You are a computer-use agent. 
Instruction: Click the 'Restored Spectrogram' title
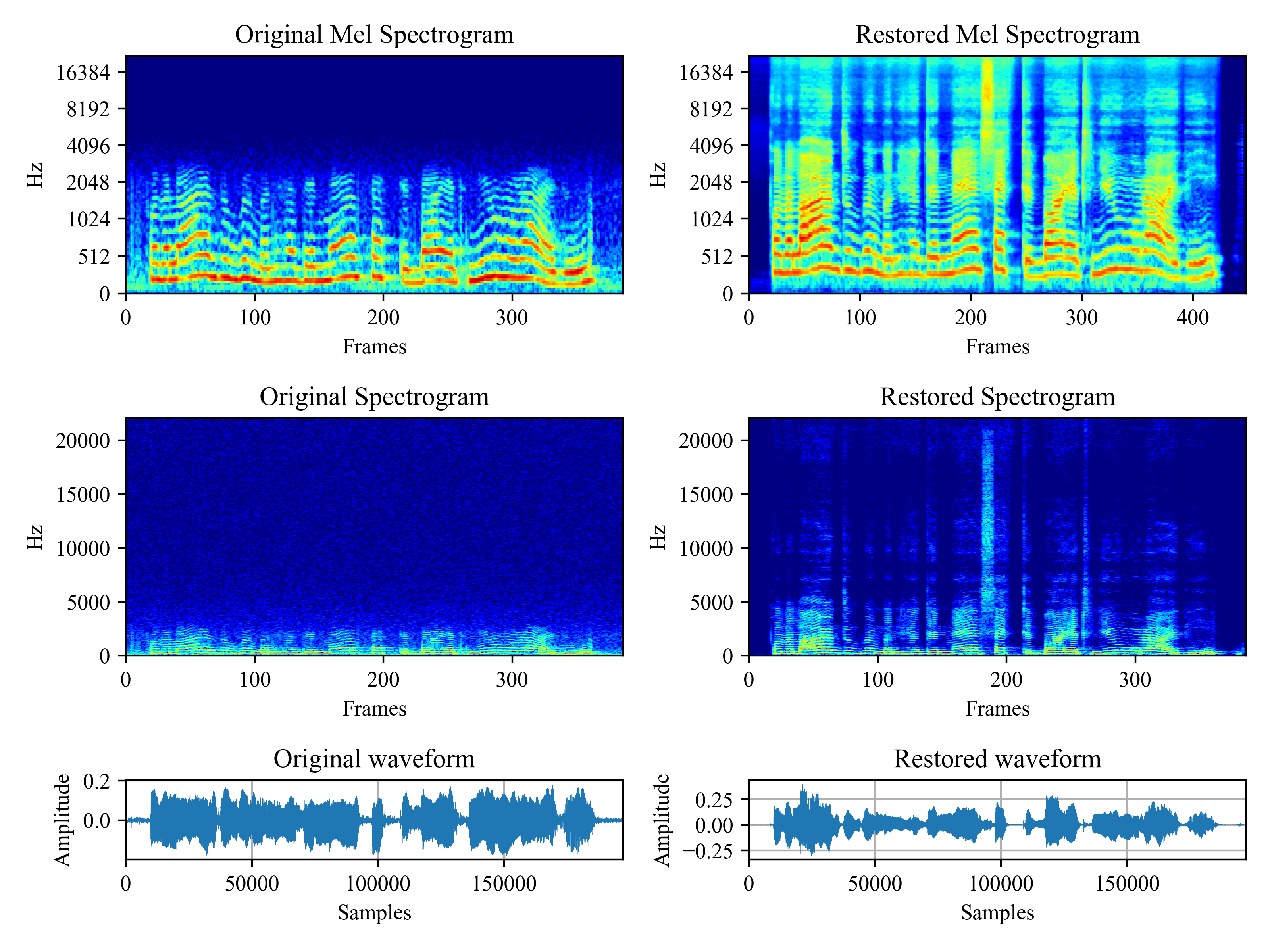coord(997,397)
